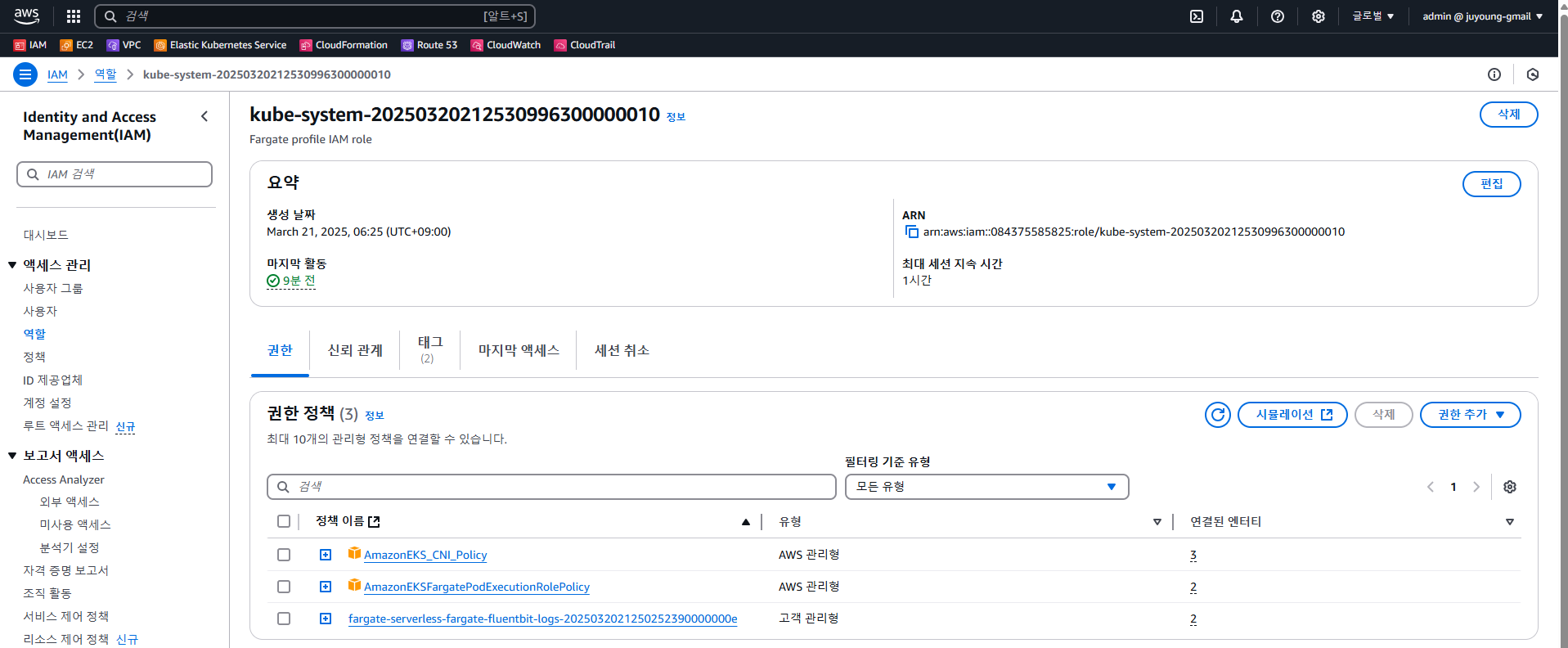Open the IAM shortcut in favorites bar
This screenshot has height=648, width=1568.
click(x=30, y=45)
